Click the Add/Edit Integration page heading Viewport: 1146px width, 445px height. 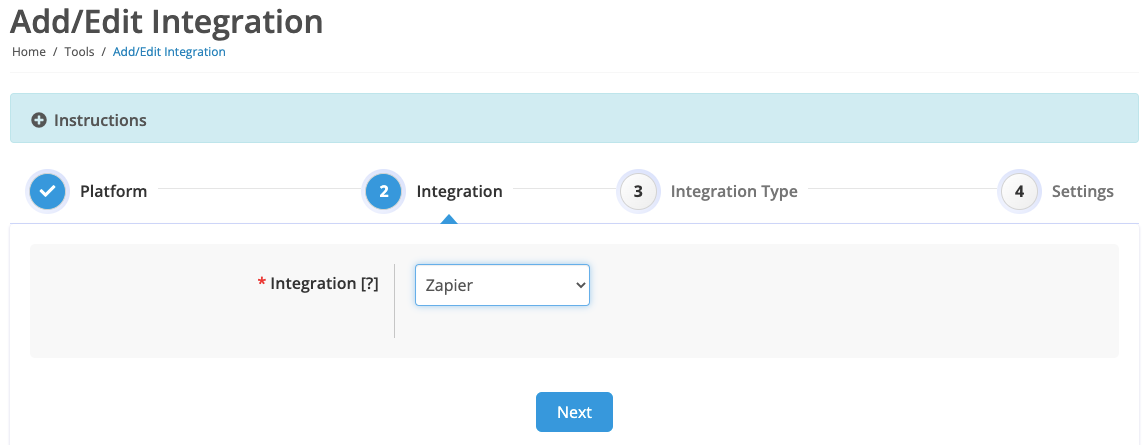coord(167,21)
